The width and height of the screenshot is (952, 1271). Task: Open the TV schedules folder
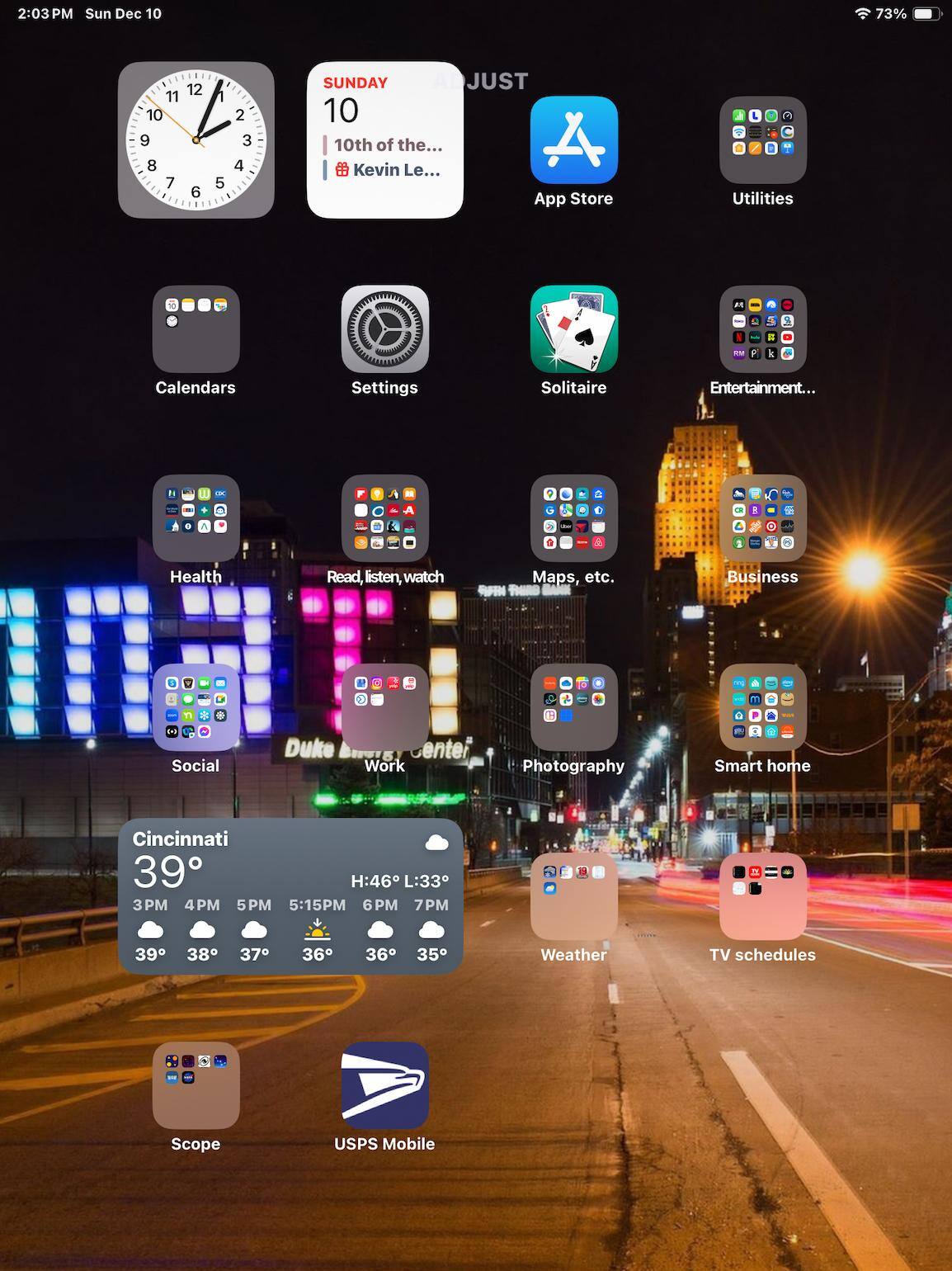click(762, 896)
